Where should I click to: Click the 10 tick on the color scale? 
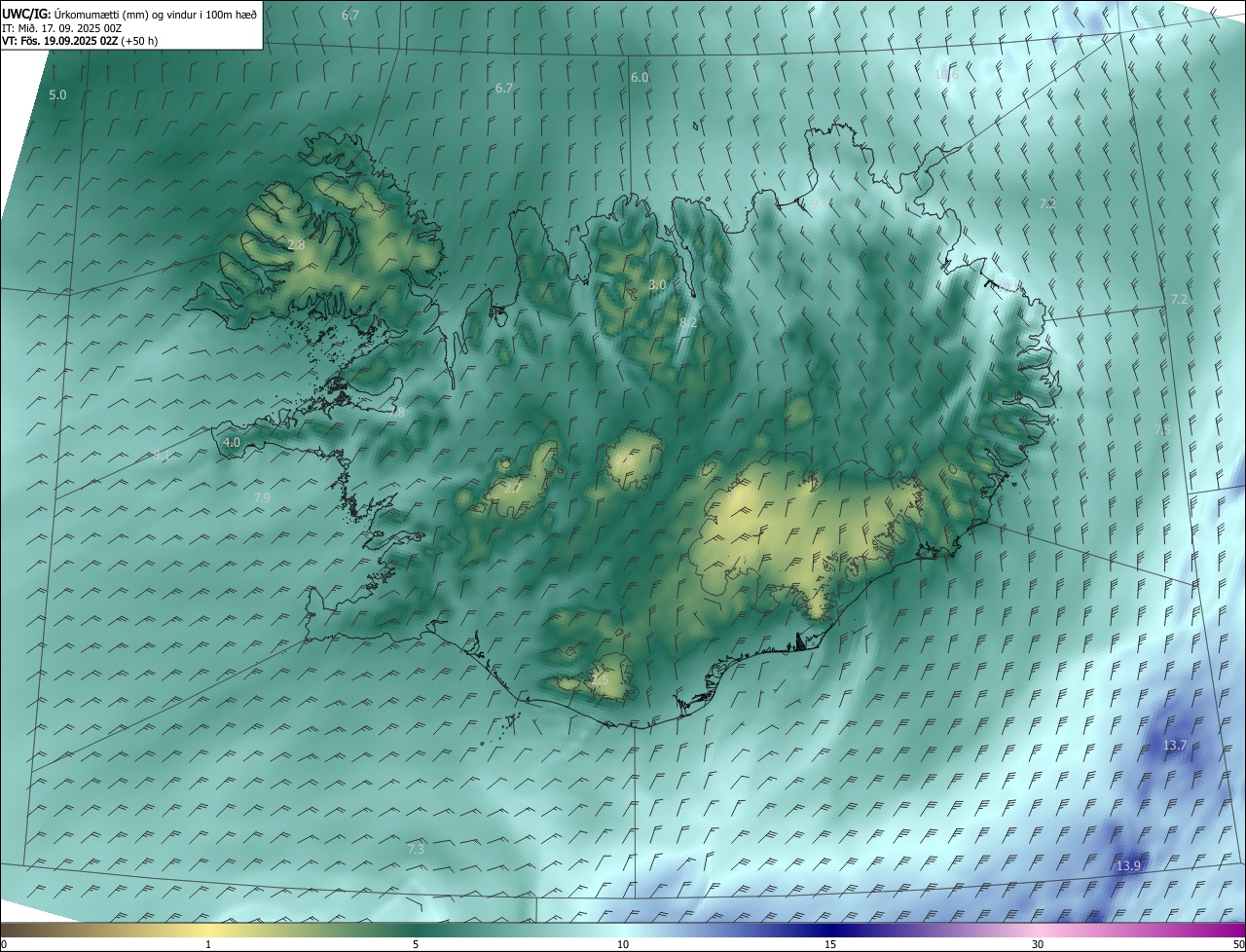pos(623,944)
